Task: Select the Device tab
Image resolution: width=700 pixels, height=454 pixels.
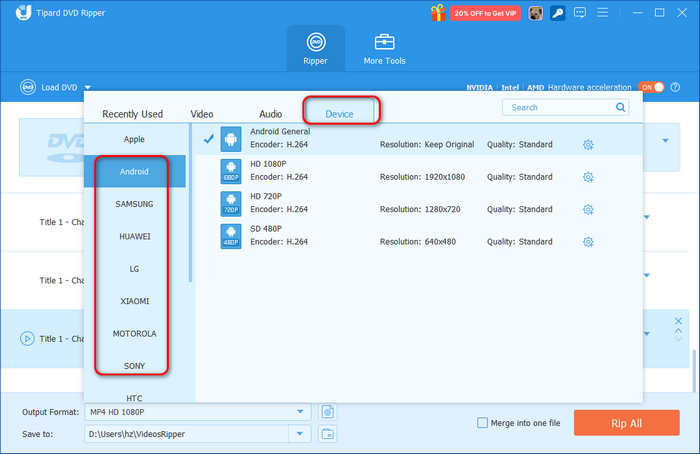Action: [x=339, y=114]
